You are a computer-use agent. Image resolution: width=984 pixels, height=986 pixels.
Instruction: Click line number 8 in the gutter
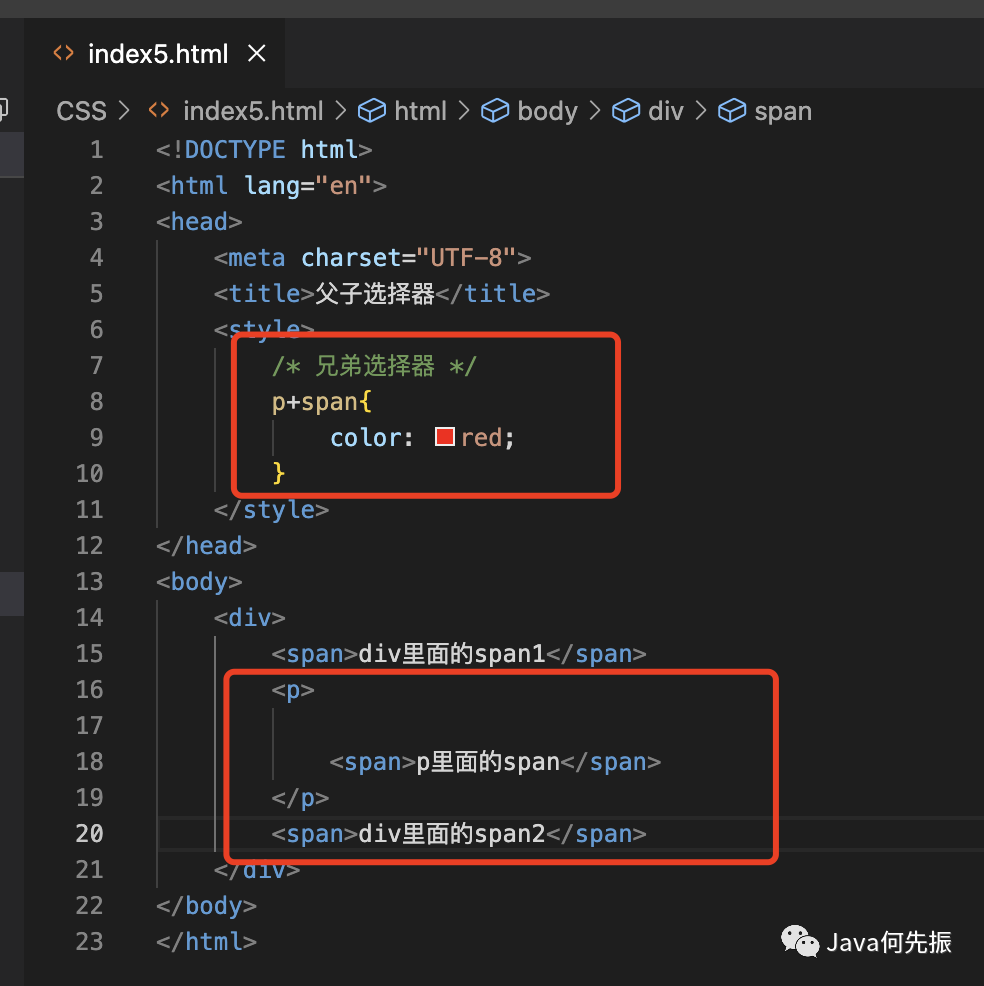[96, 401]
